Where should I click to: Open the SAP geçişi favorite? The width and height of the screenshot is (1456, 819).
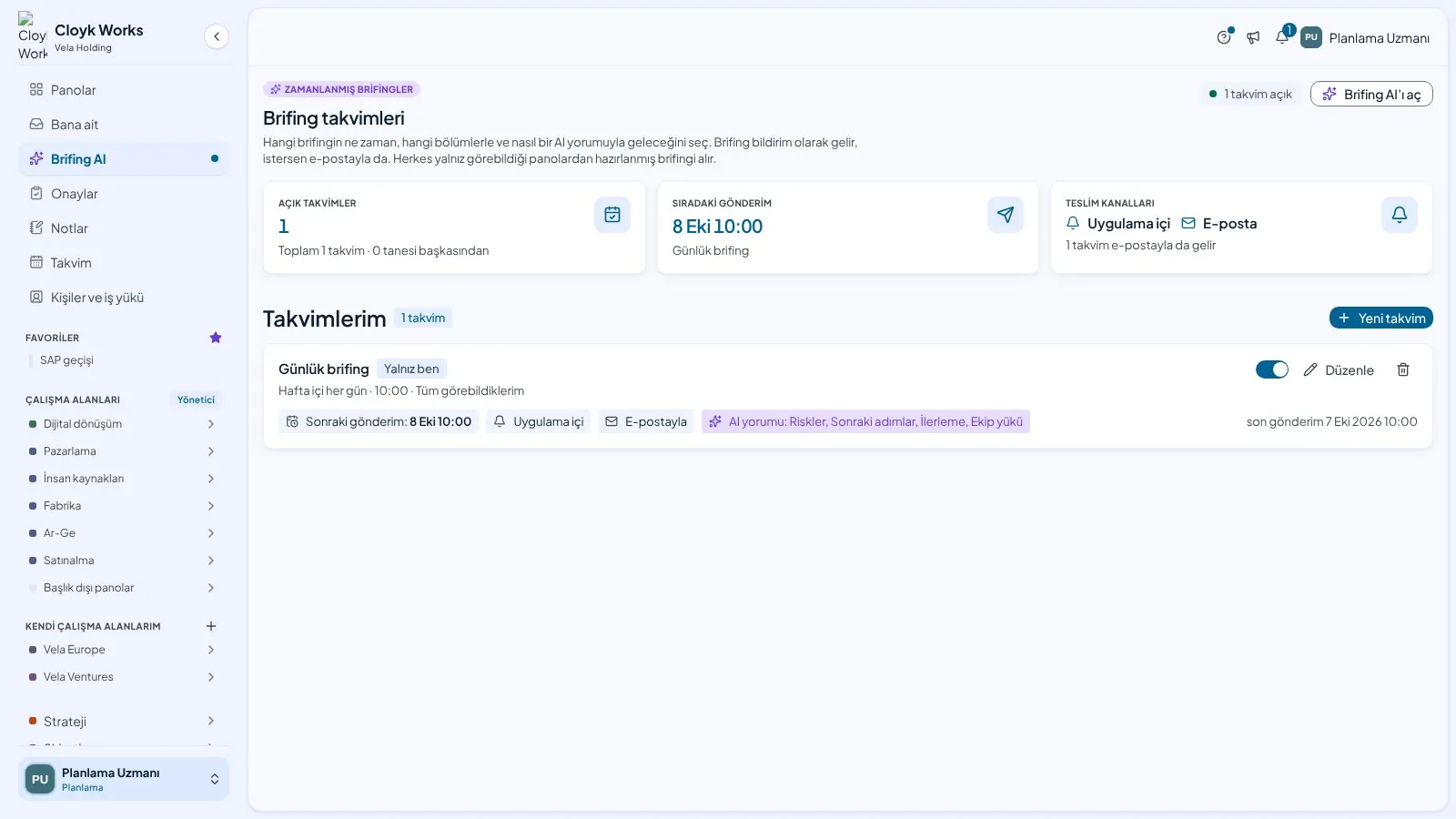click(66, 360)
